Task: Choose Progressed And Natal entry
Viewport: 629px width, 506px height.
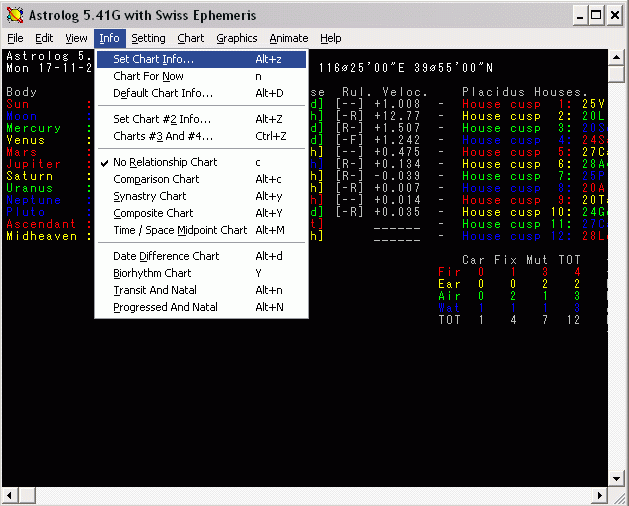Action: 201,307
